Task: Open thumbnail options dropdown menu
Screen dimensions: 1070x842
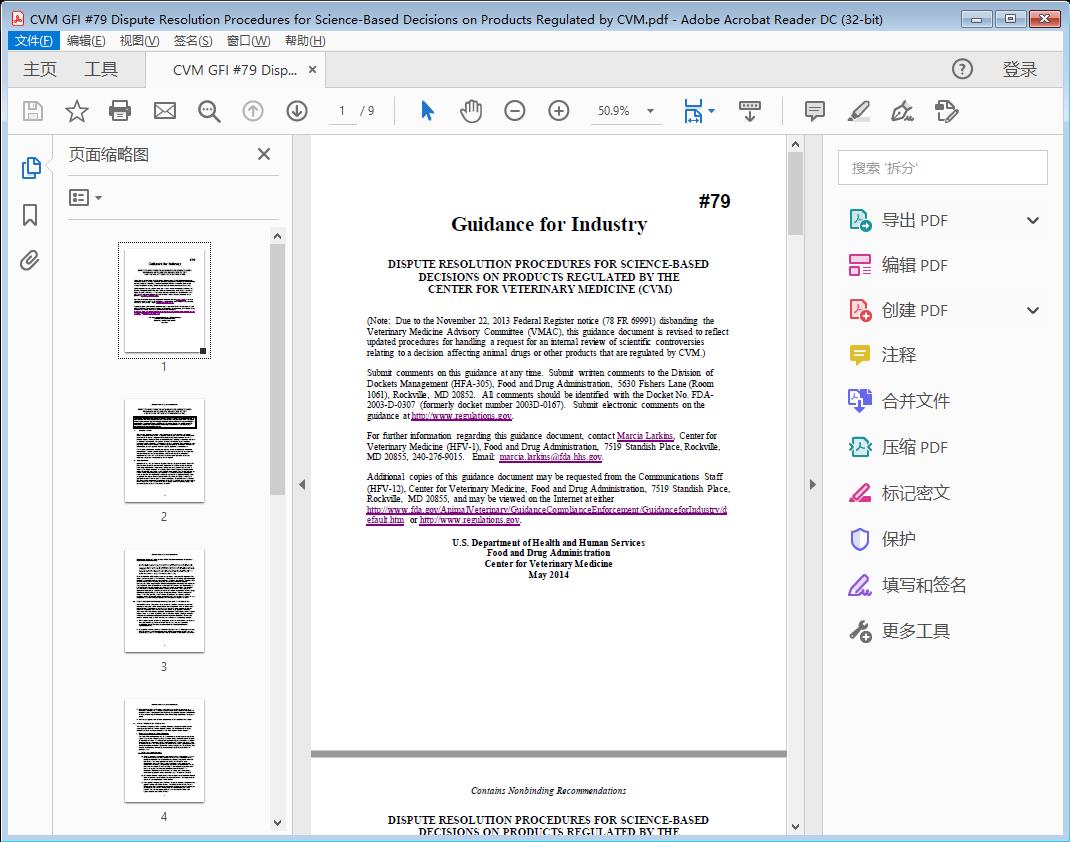Action: (x=86, y=198)
